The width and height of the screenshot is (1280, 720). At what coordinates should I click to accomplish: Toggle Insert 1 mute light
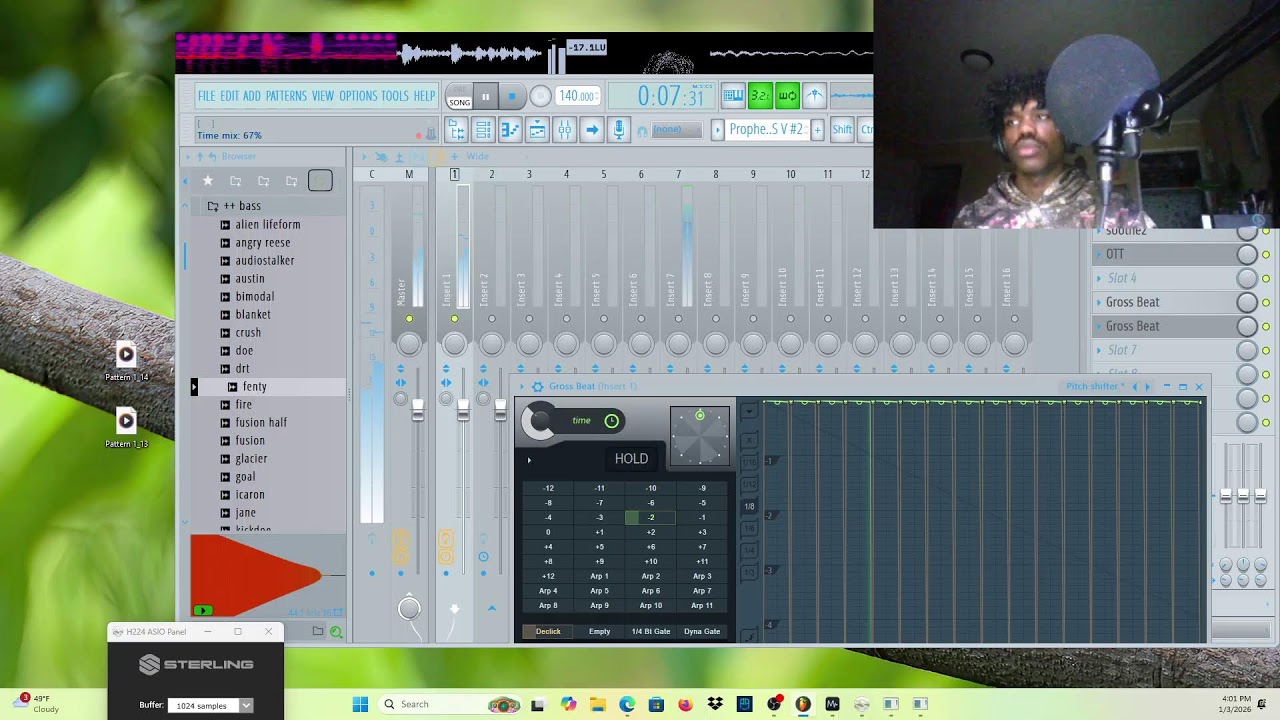click(454, 319)
